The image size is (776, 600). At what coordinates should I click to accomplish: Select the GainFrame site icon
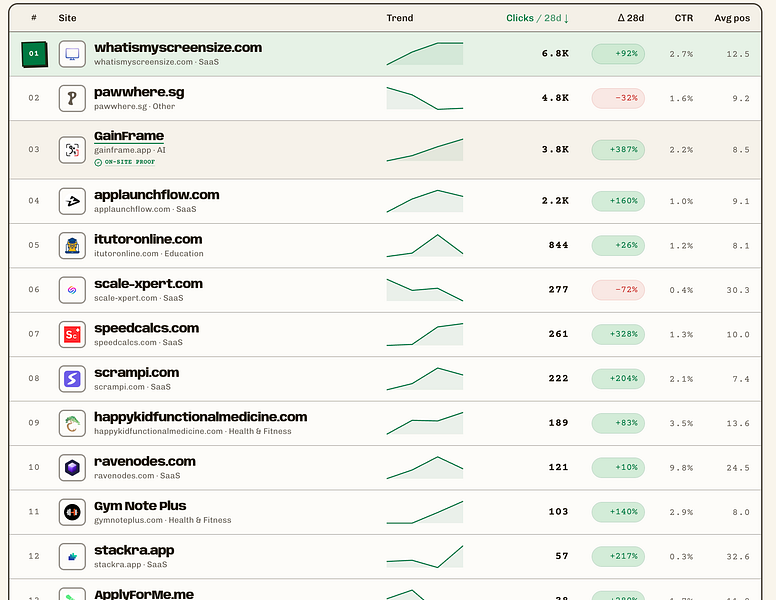point(72,150)
